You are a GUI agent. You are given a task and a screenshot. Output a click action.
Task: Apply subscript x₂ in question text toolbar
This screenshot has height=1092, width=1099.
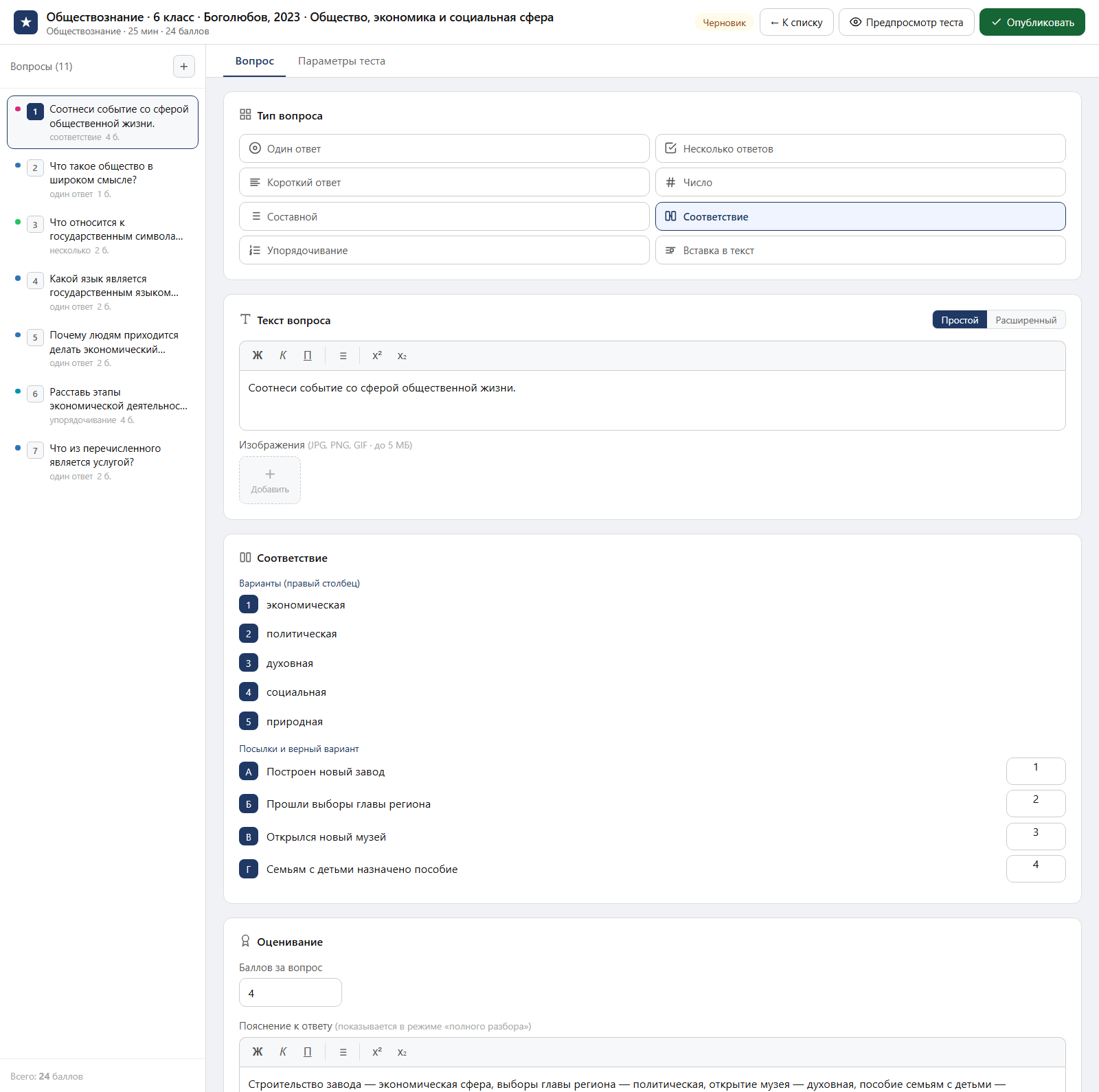402,356
